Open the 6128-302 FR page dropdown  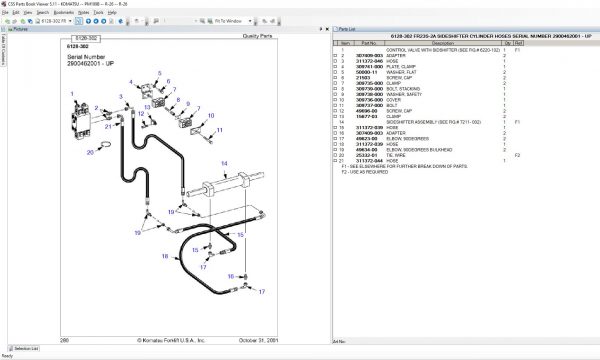point(70,21)
